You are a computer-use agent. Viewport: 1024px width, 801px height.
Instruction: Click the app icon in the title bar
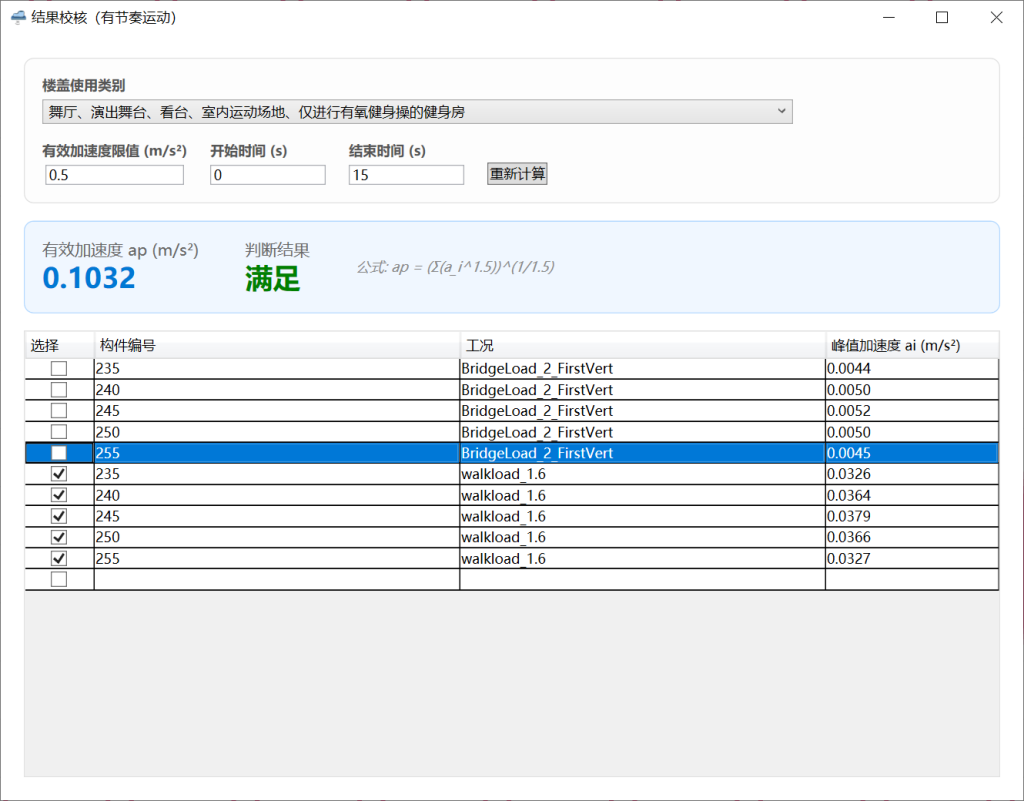pos(18,17)
